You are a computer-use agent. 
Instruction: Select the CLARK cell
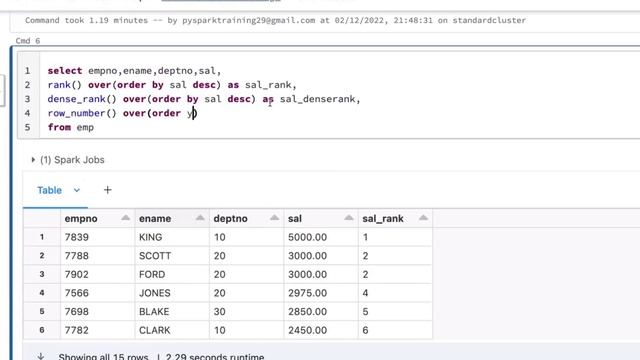172,330
